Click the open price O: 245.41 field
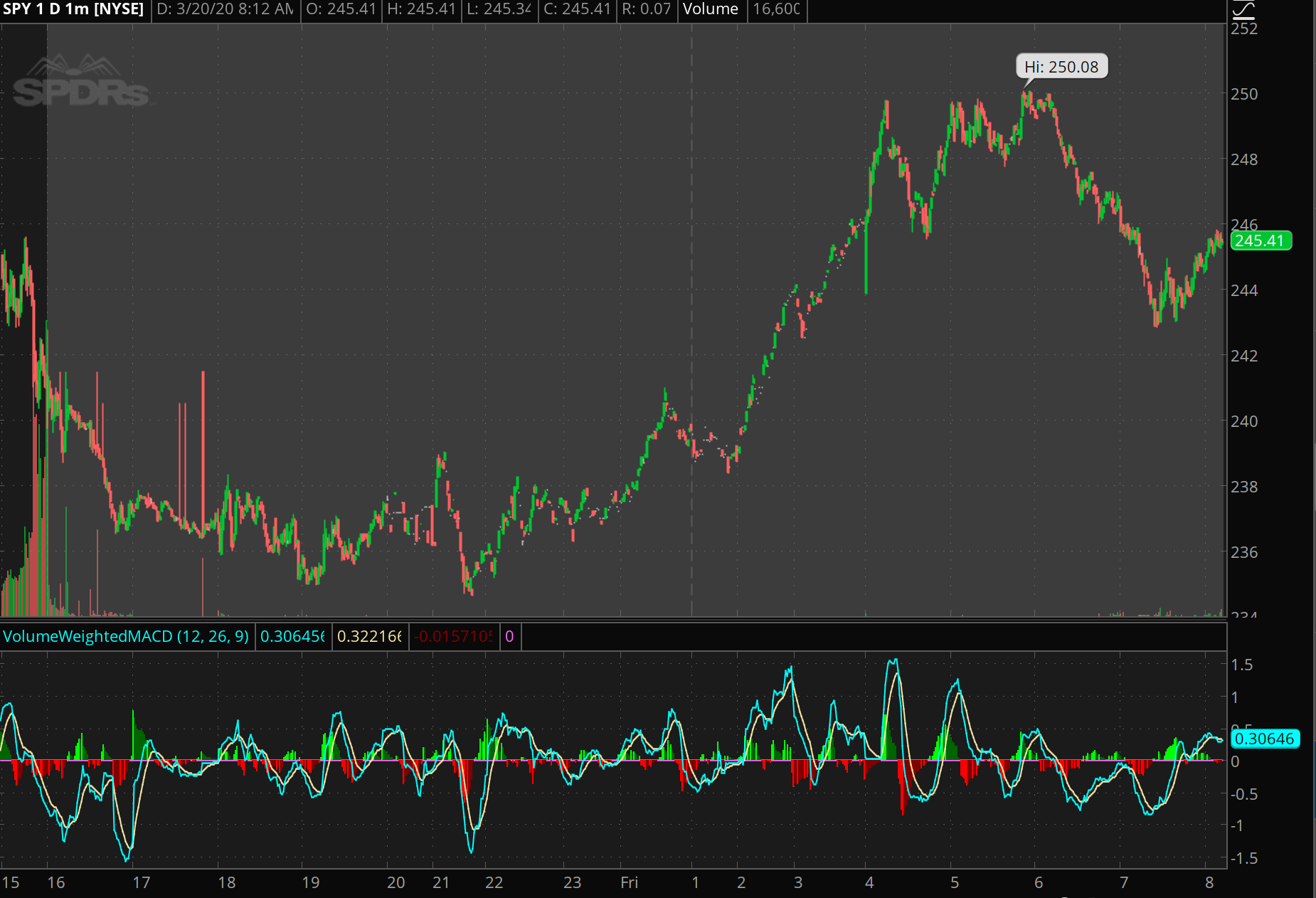 [x=341, y=9]
